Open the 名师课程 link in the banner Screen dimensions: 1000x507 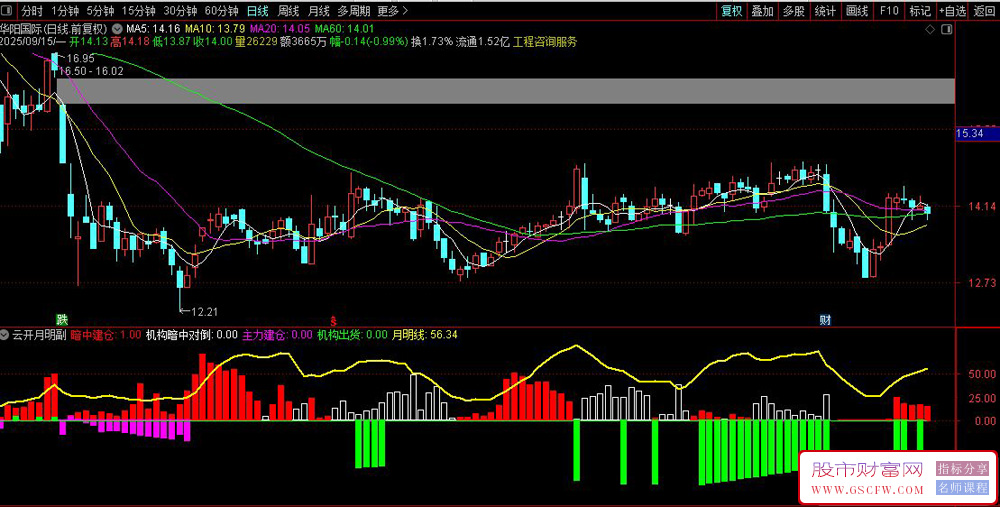tap(962, 488)
